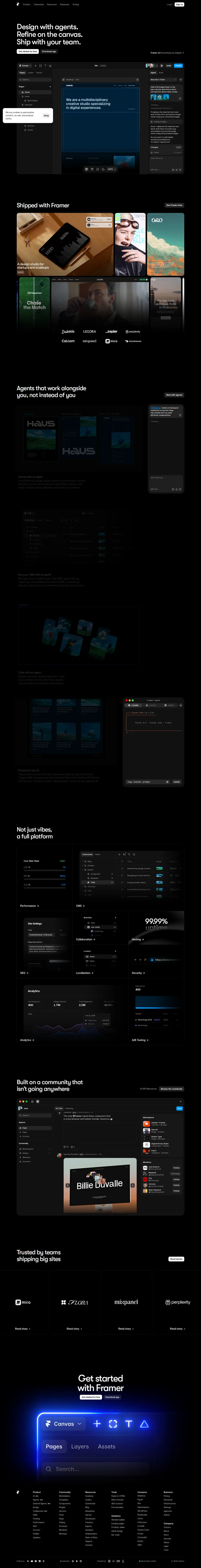Click the Framer logo in the footer
Viewport: 201px width, 1568px height.
[18, 1492]
